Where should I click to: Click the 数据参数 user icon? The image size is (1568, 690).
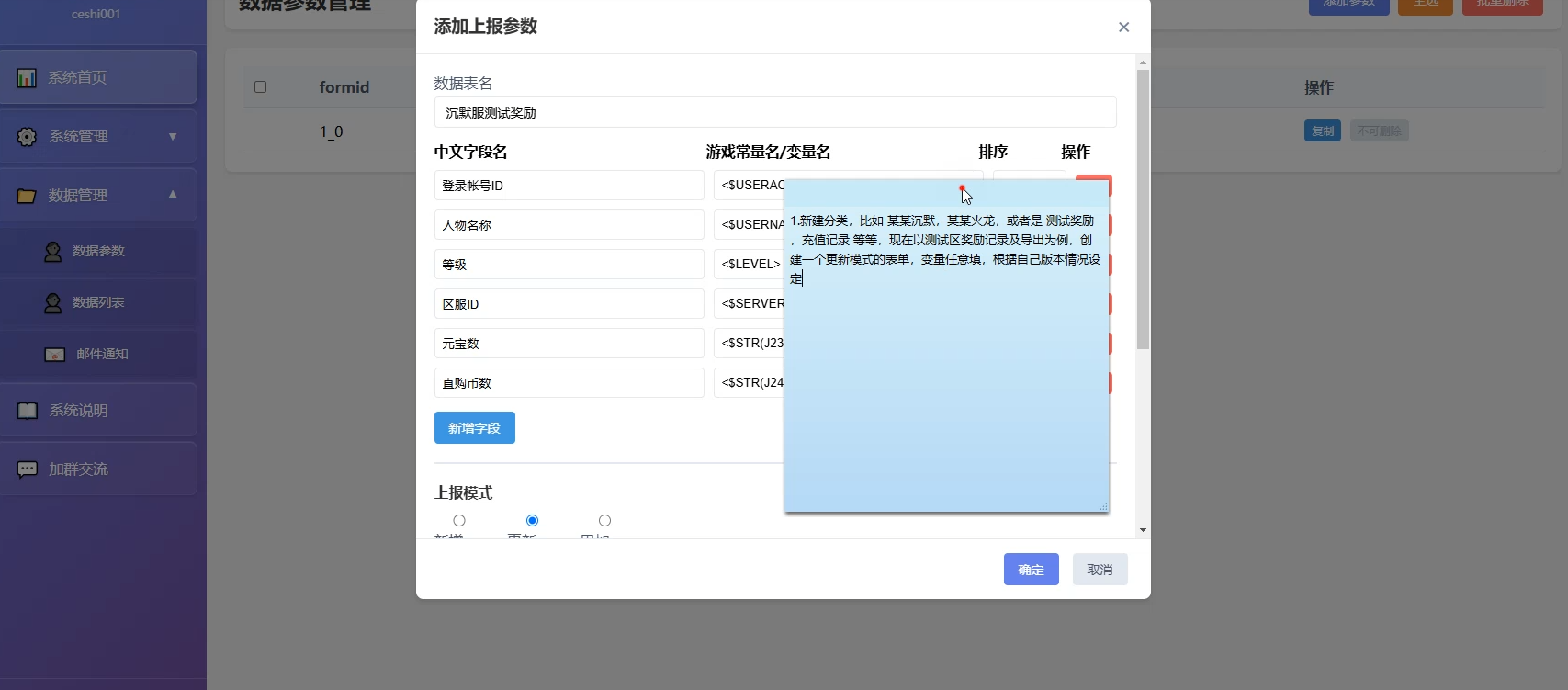(x=53, y=251)
